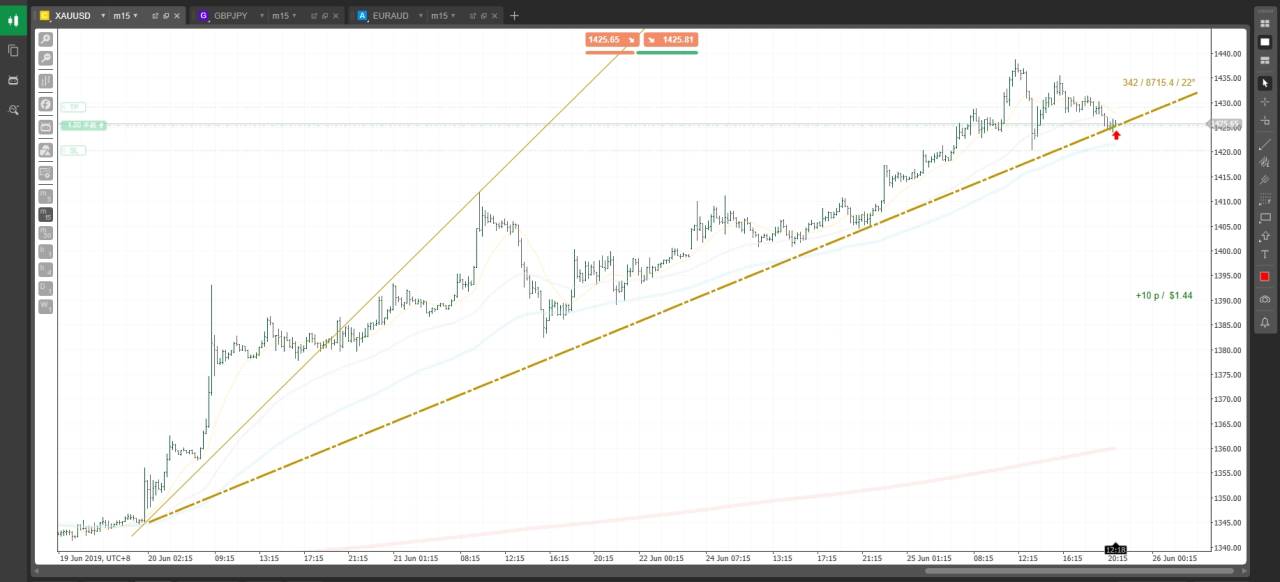The height and width of the screenshot is (582, 1280).
Task: Zoom out of the chart
Action: (x=45, y=59)
